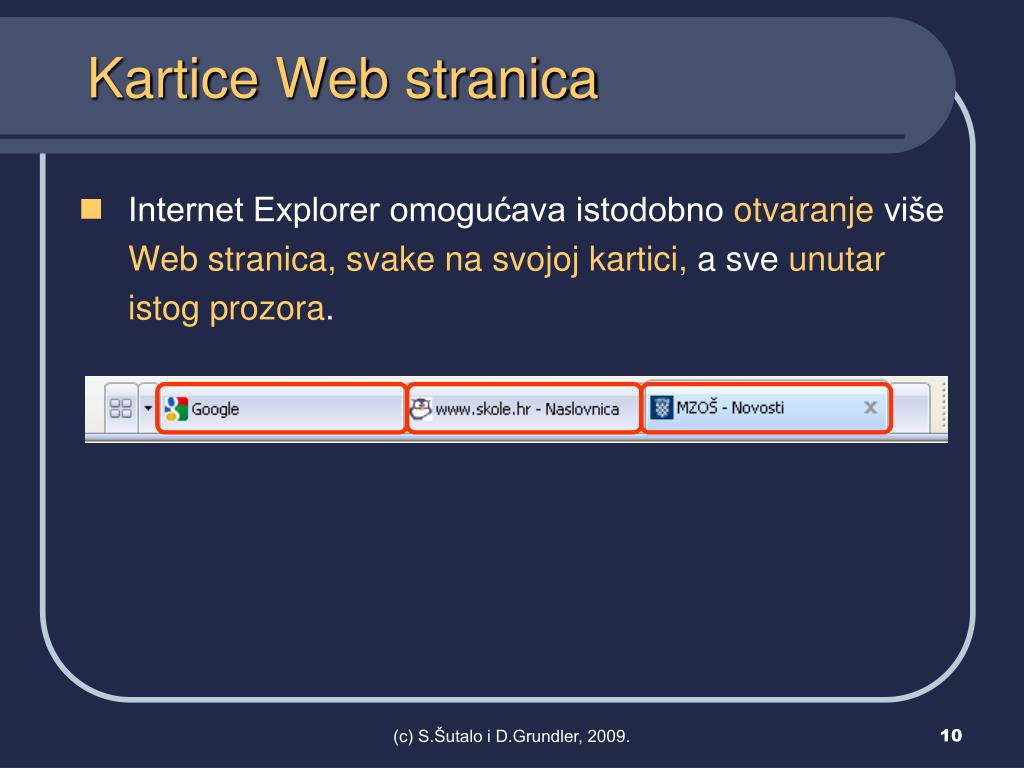1024x768 pixels.
Task: Open the Quick Tabs grid view
Action: (121, 408)
